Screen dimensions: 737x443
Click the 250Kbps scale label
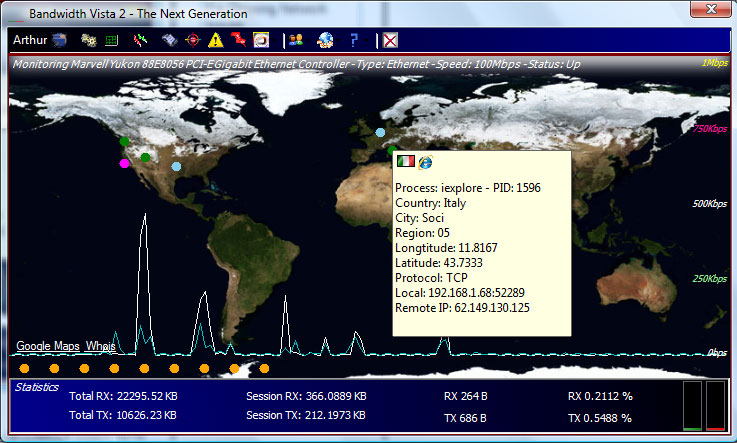pos(710,279)
